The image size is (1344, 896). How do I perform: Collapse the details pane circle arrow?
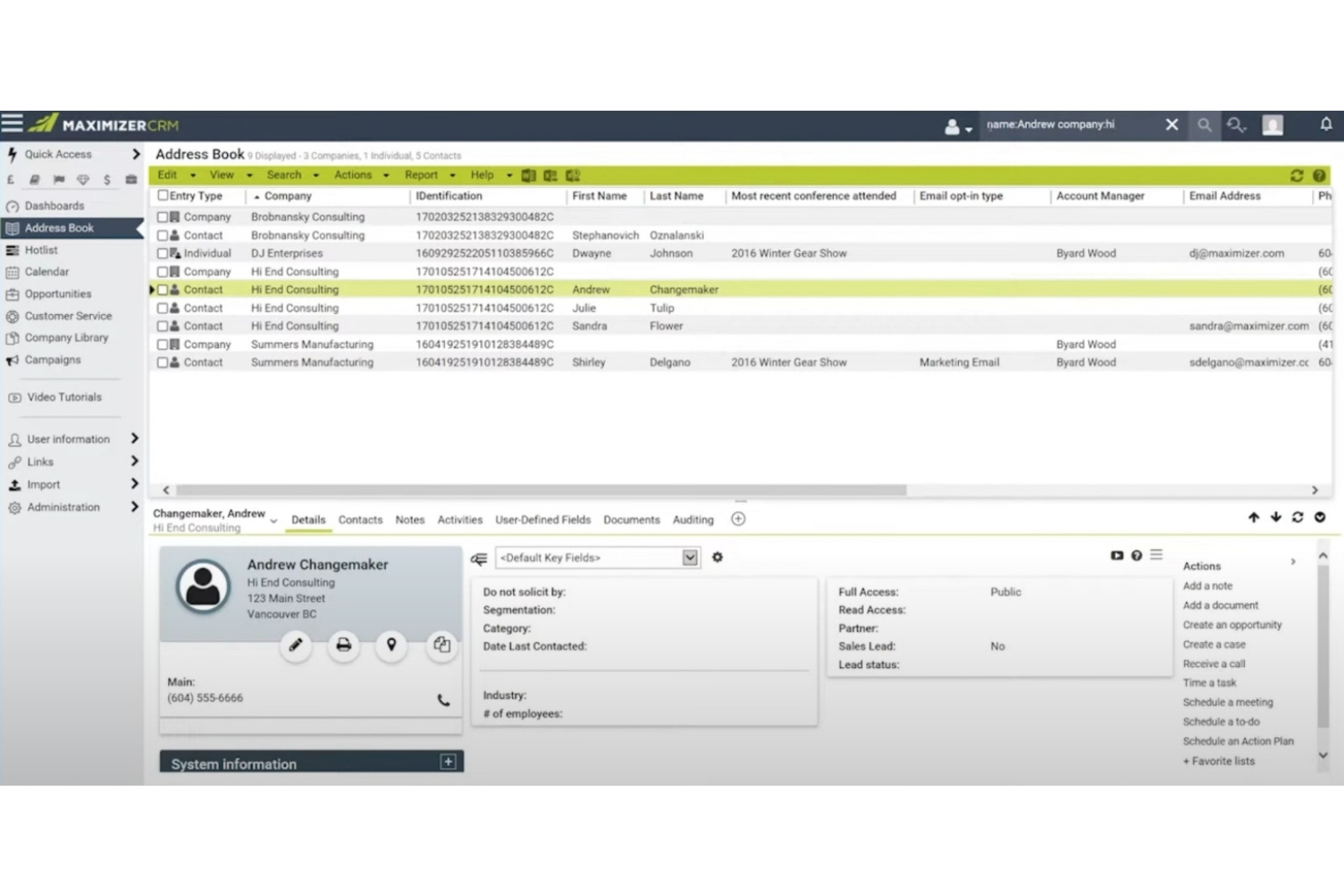click(x=1320, y=517)
